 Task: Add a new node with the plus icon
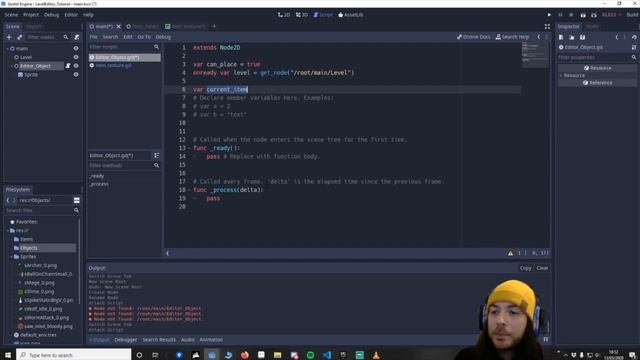9,37
